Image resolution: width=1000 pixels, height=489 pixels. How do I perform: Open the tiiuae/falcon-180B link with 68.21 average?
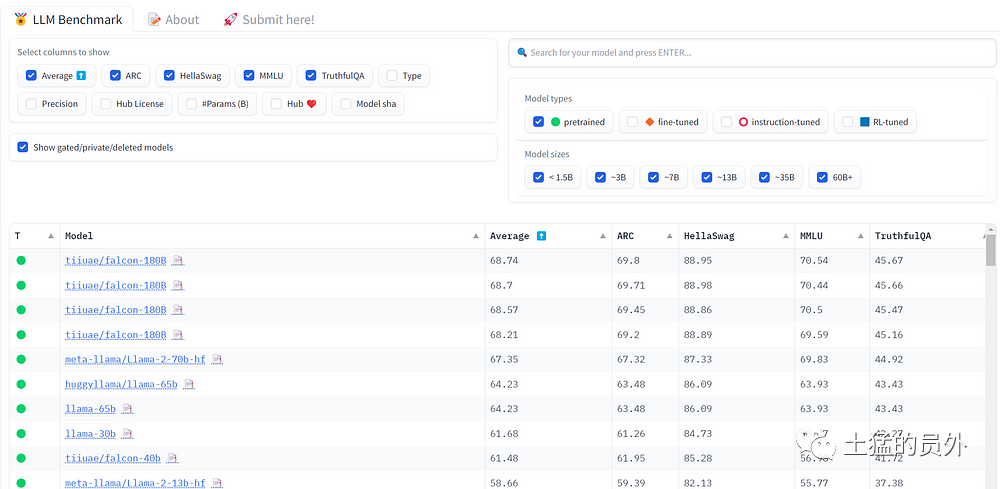[x=115, y=334]
